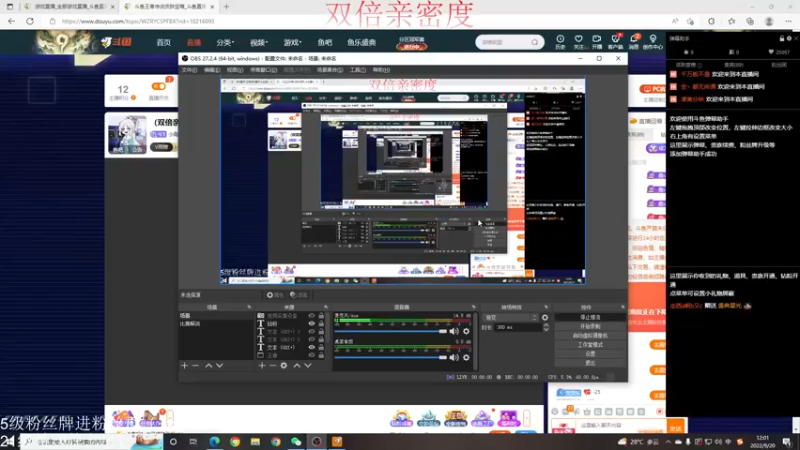Open source properties gear below sources list
This screenshot has height=450, width=800.
pos(284,365)
